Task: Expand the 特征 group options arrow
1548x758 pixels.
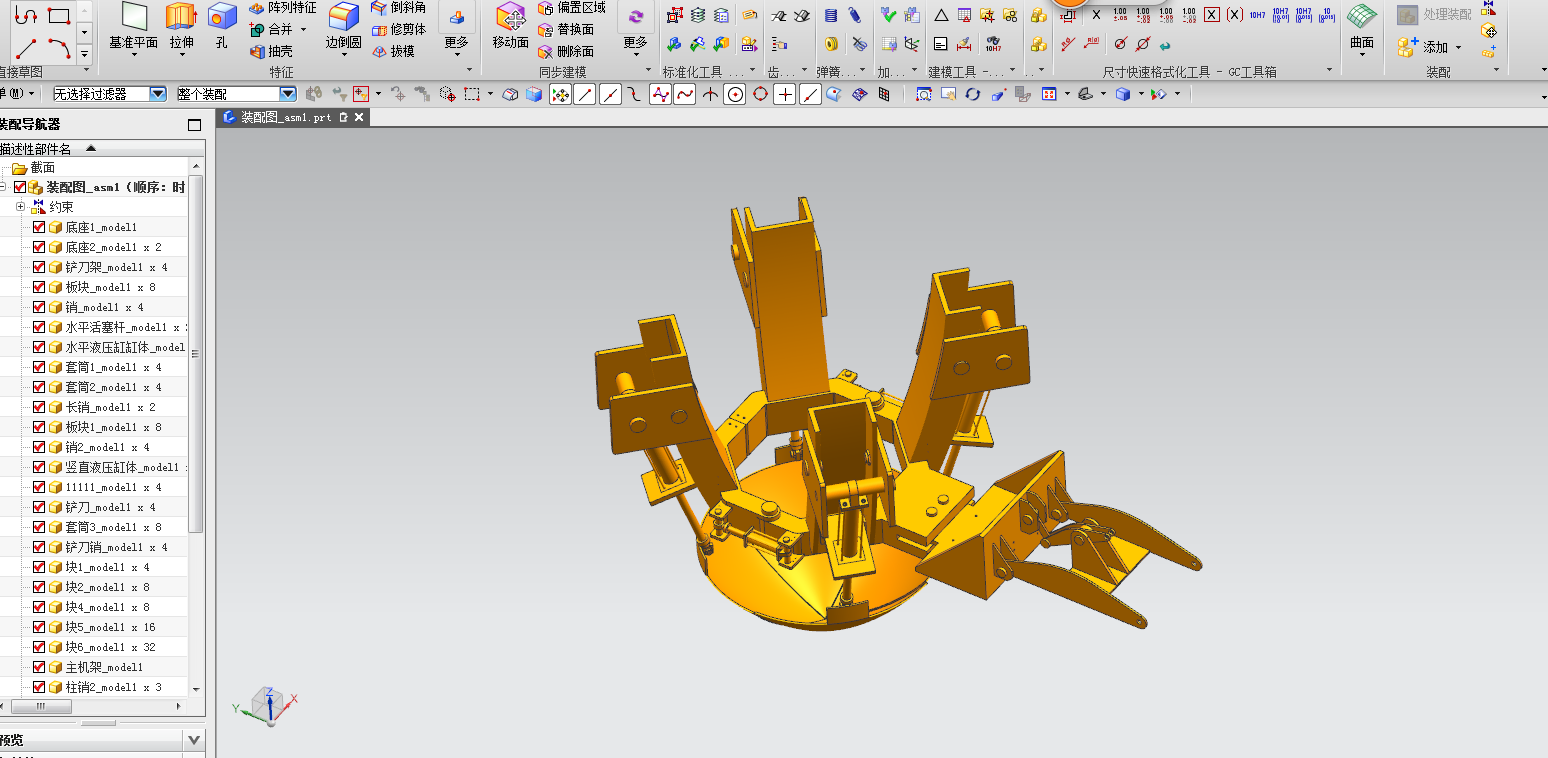Action: point(470,72)
